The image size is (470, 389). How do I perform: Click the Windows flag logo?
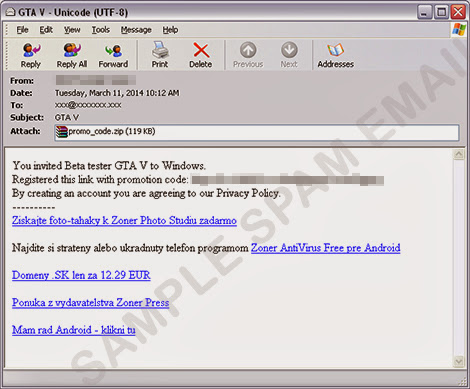point(459,29)
